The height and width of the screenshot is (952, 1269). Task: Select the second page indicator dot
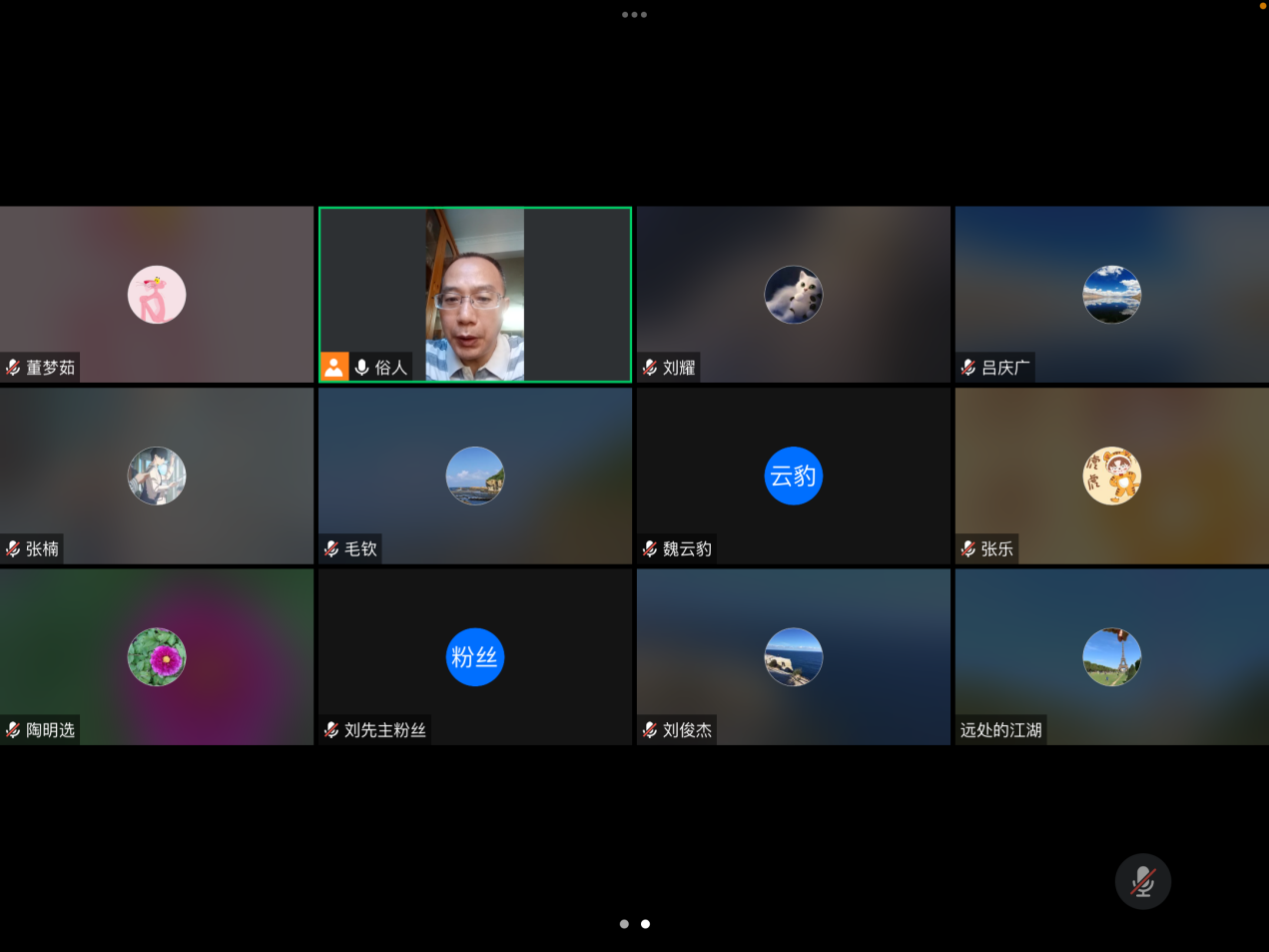click(645, 924)
